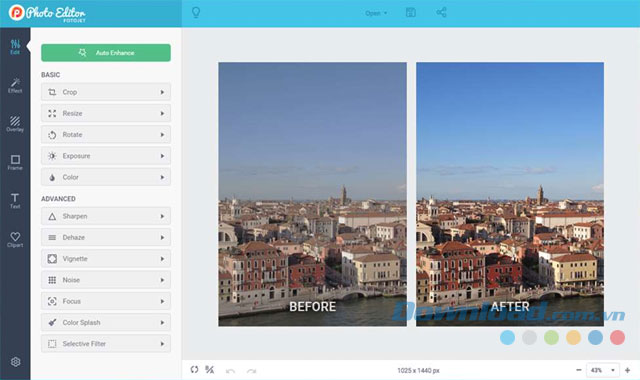Expand the Color Splash option
The height and width of the screenshot is (380, 640).
[x=106, y=322]
